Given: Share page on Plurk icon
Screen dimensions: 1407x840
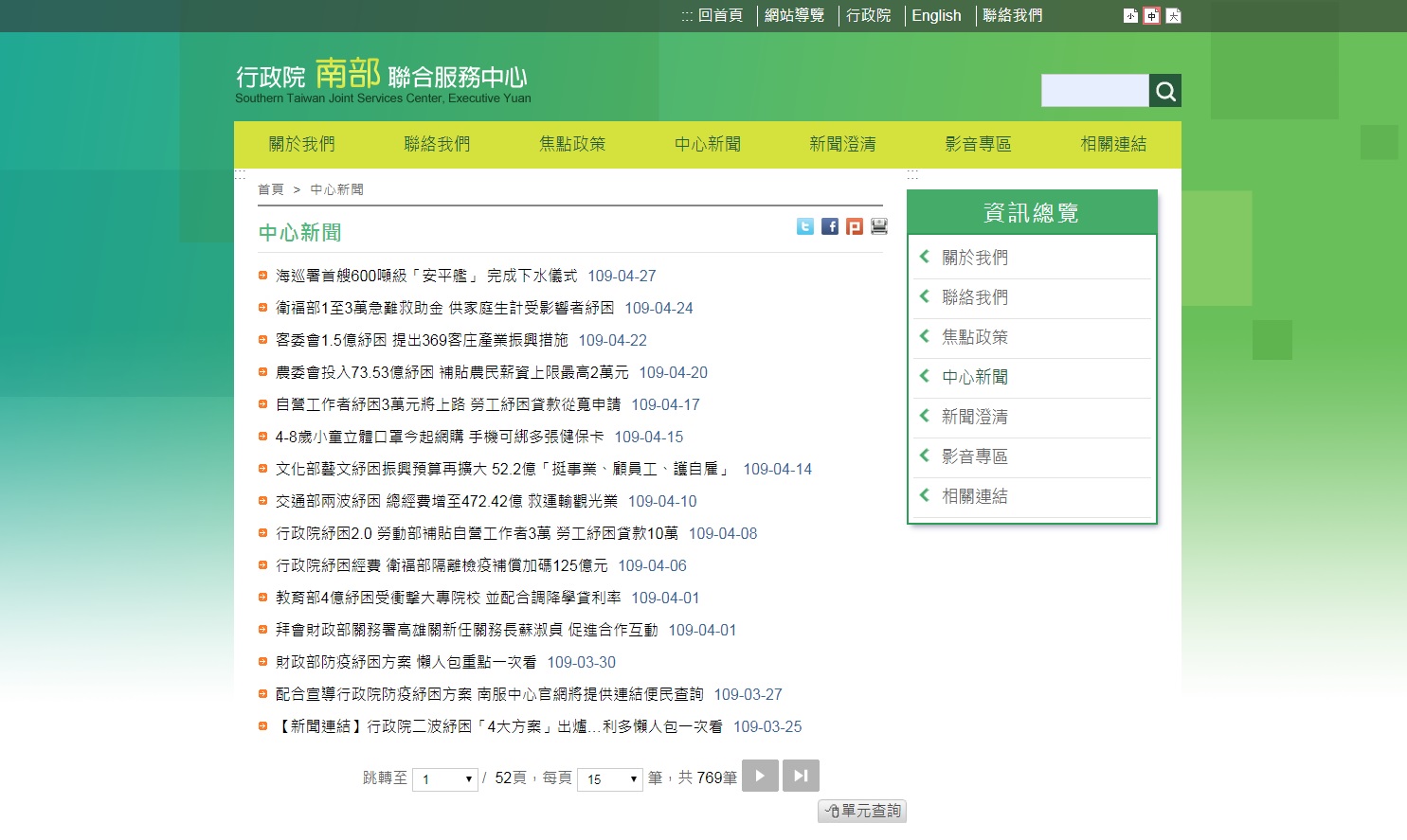Looking at the screenshot, I should [855, 226].
